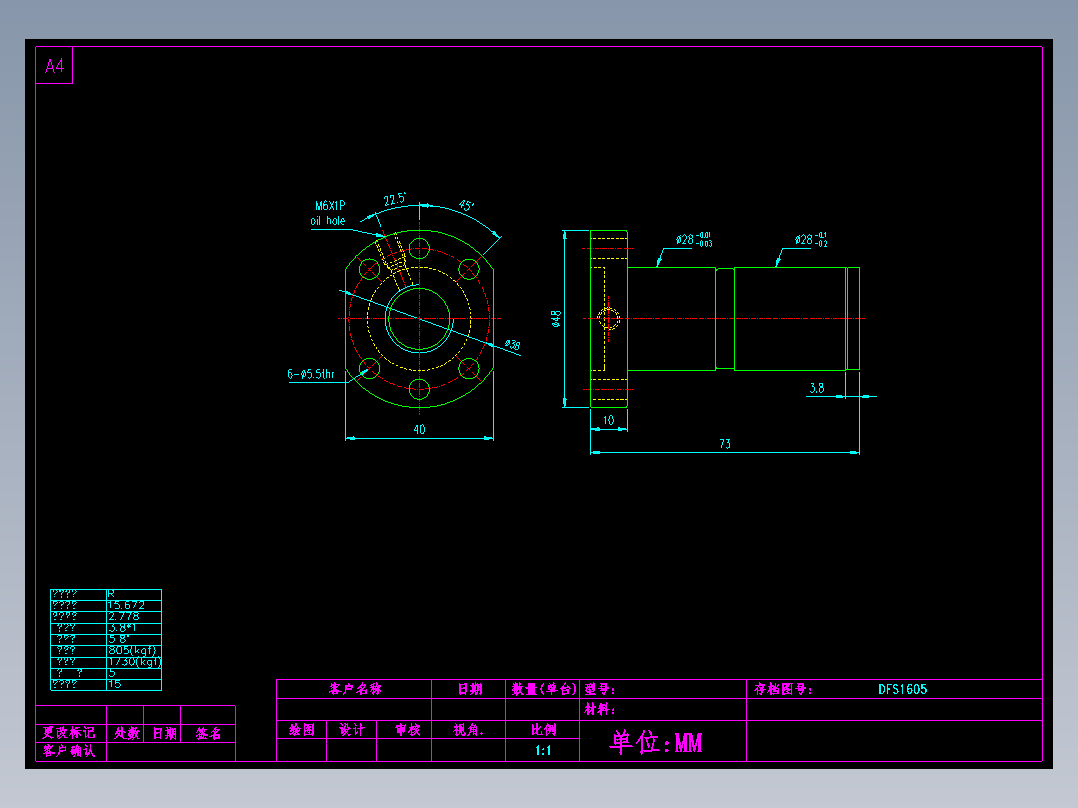The image size is (1078, 808).
Task: Click the 型号 label
Action: coord(600,689)
